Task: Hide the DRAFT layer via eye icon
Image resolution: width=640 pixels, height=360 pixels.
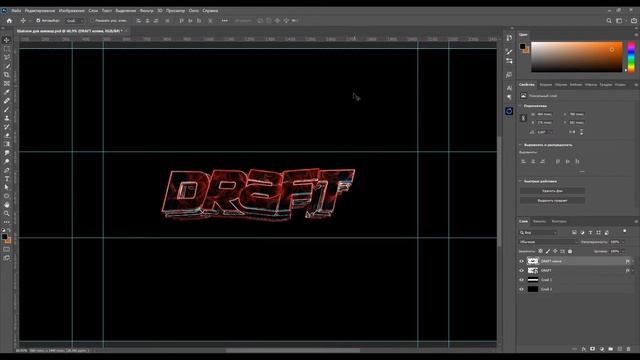Action: pos(521,271)
